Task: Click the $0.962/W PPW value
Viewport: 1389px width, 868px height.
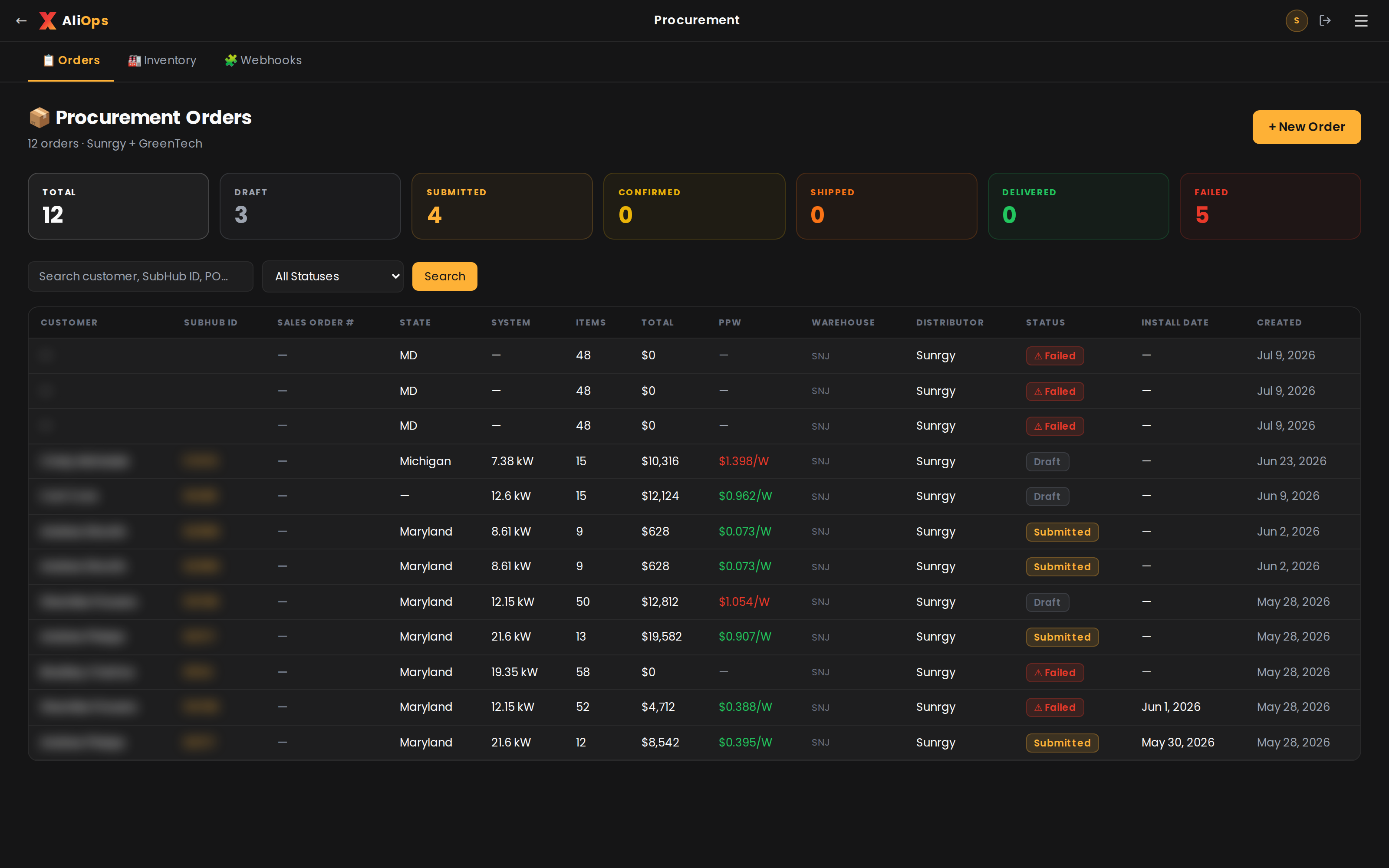Action: click(745, 496)
